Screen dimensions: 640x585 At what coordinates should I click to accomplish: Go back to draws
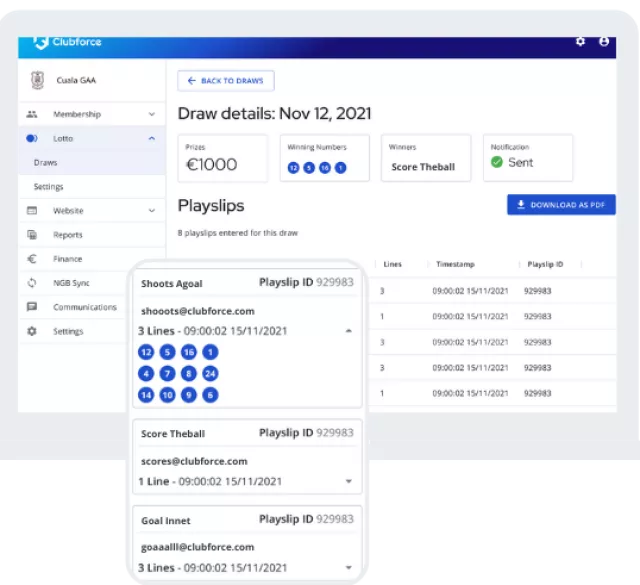tap(226, 81)
